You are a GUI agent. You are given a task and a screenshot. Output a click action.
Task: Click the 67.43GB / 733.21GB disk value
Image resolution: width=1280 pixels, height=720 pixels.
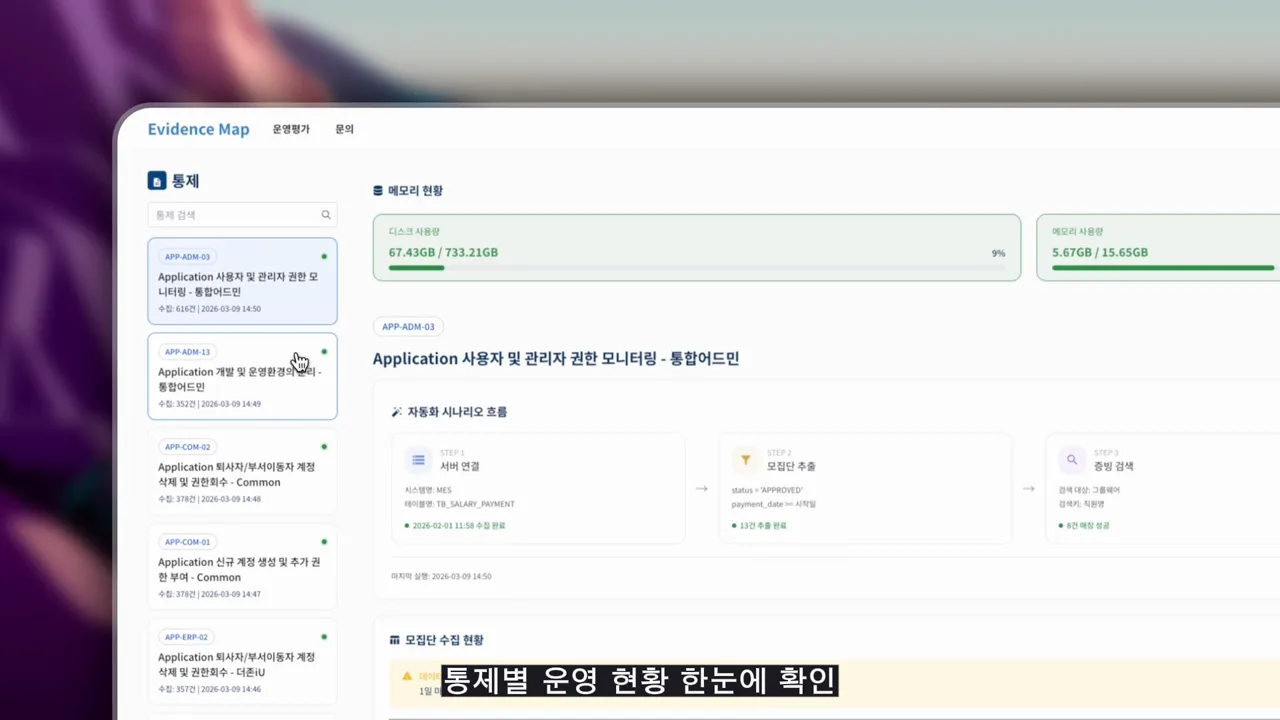(443, 252)
